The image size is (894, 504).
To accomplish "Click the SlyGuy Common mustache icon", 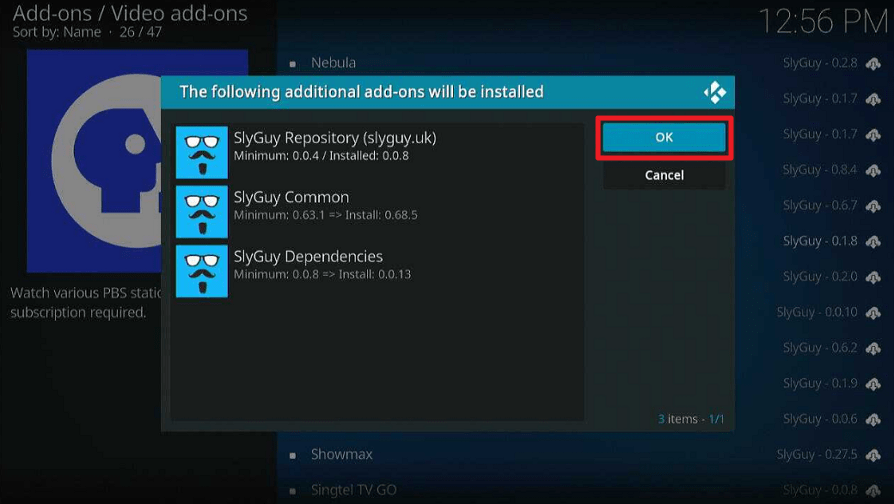I will click(x=202, y=212).
